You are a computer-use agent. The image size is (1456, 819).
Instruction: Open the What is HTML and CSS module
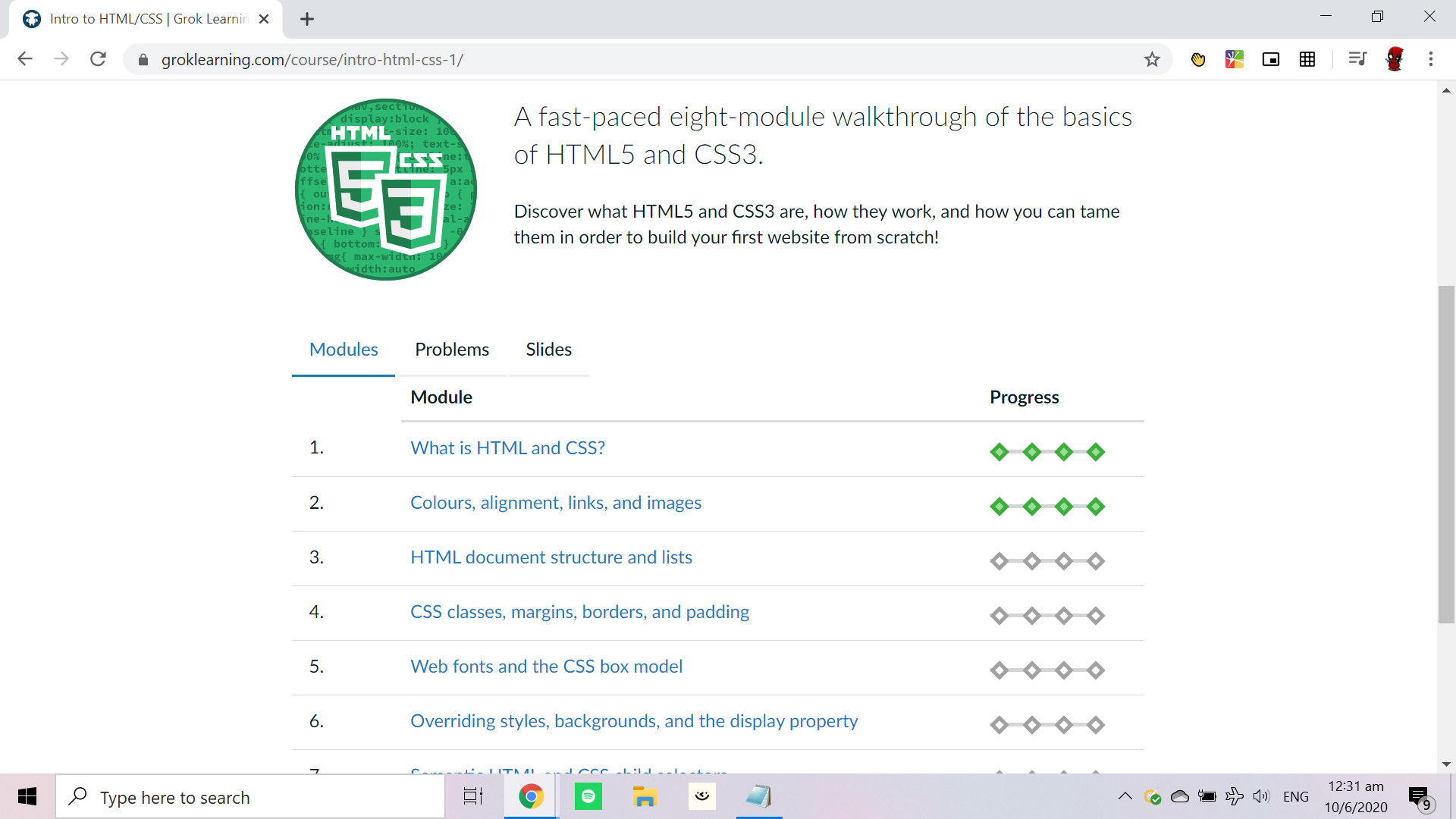tap(507, 448)
